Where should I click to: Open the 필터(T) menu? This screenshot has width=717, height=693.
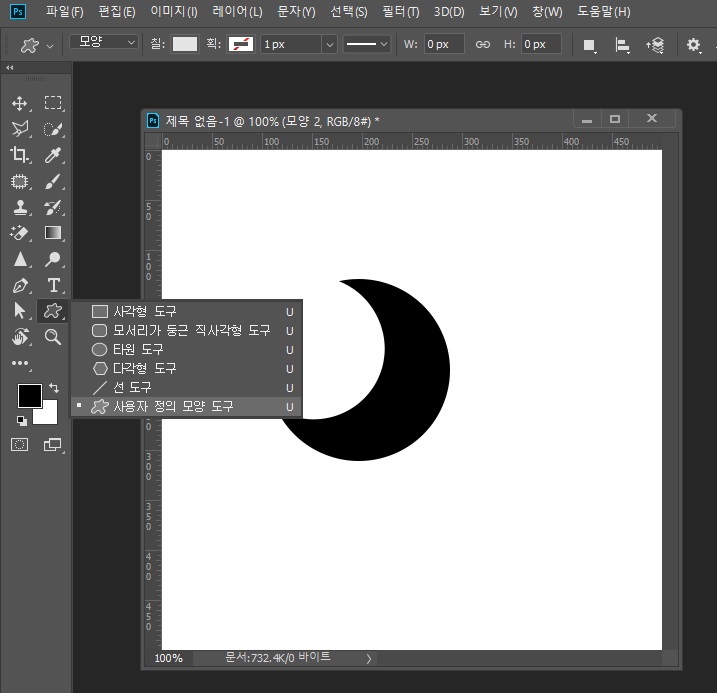401,11
